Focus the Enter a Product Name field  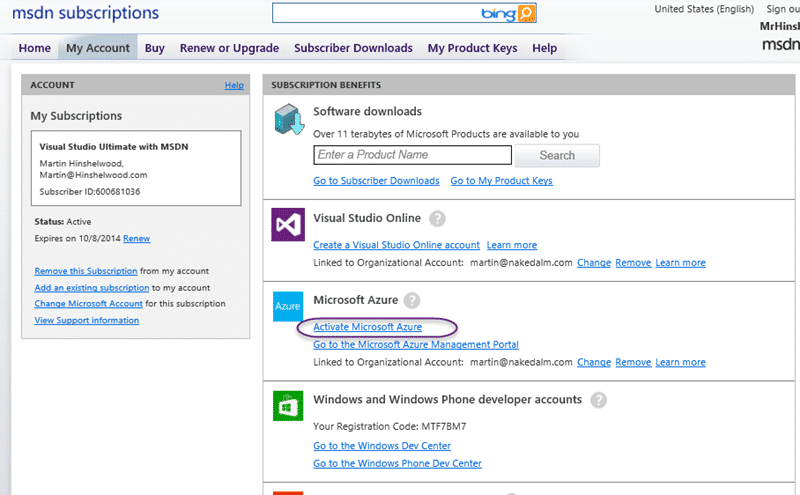click(x=412, y=155)
